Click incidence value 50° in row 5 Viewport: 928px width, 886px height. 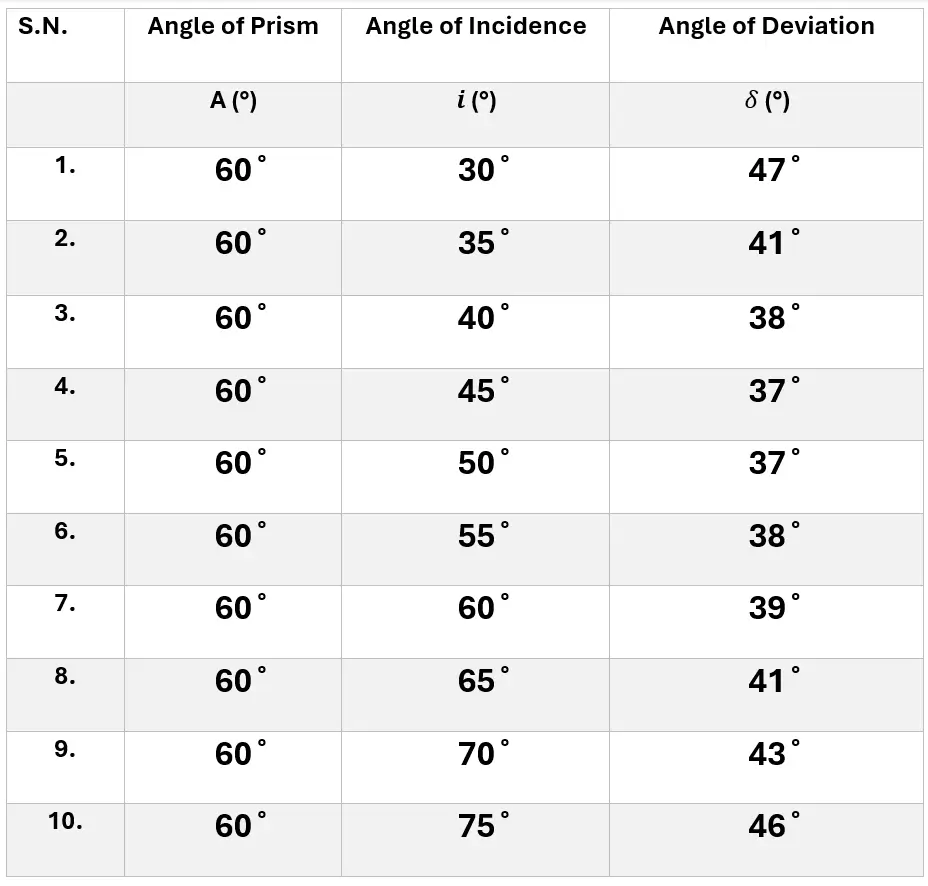click(483, 462)
